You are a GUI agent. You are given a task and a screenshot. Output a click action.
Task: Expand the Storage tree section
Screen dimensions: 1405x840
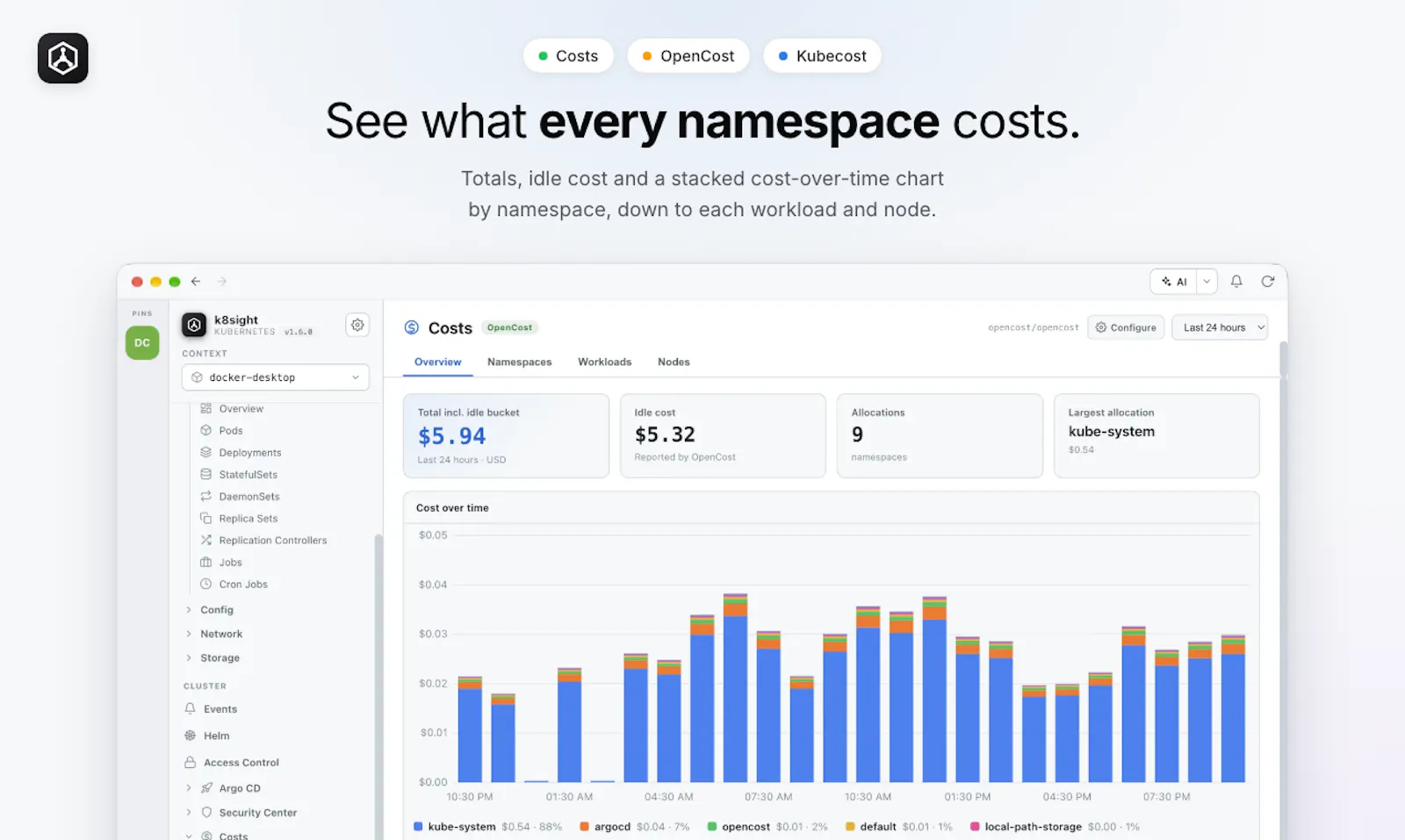tap(220, 657)
